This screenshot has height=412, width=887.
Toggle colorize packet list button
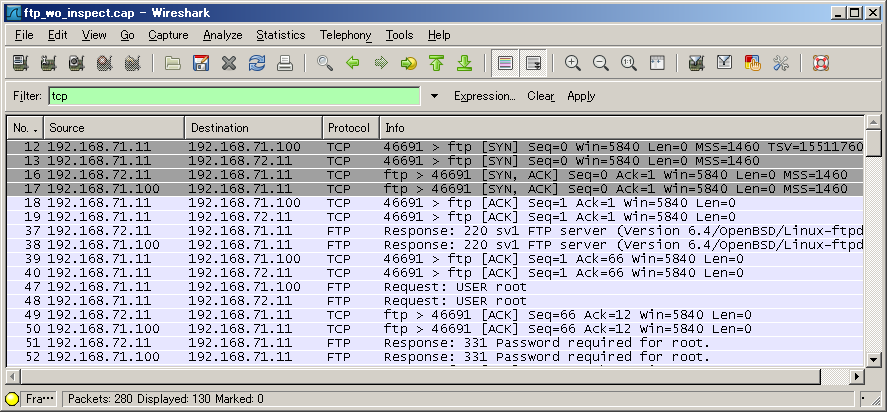(505, 63)
